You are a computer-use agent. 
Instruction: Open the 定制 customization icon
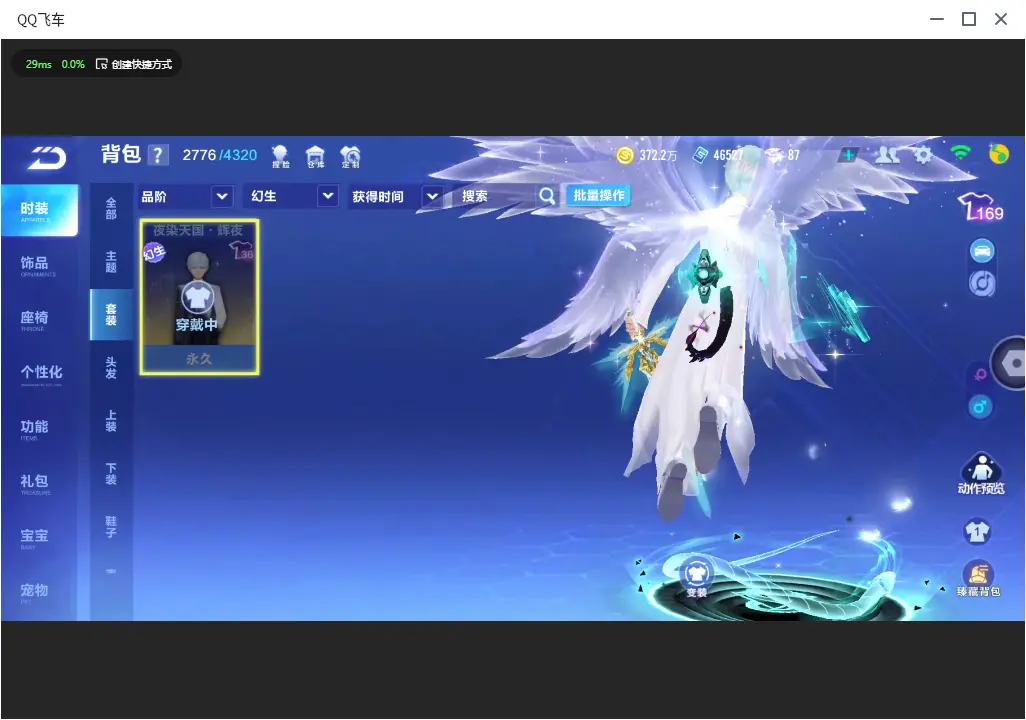click(350, 156)
